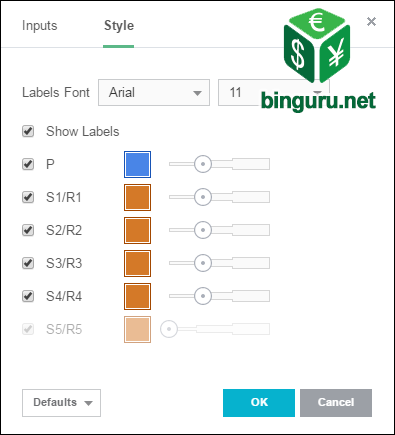Open the S4/R4 orange color swatch
The width and height of the screenshot is (395, 435).
coord(137,296)
